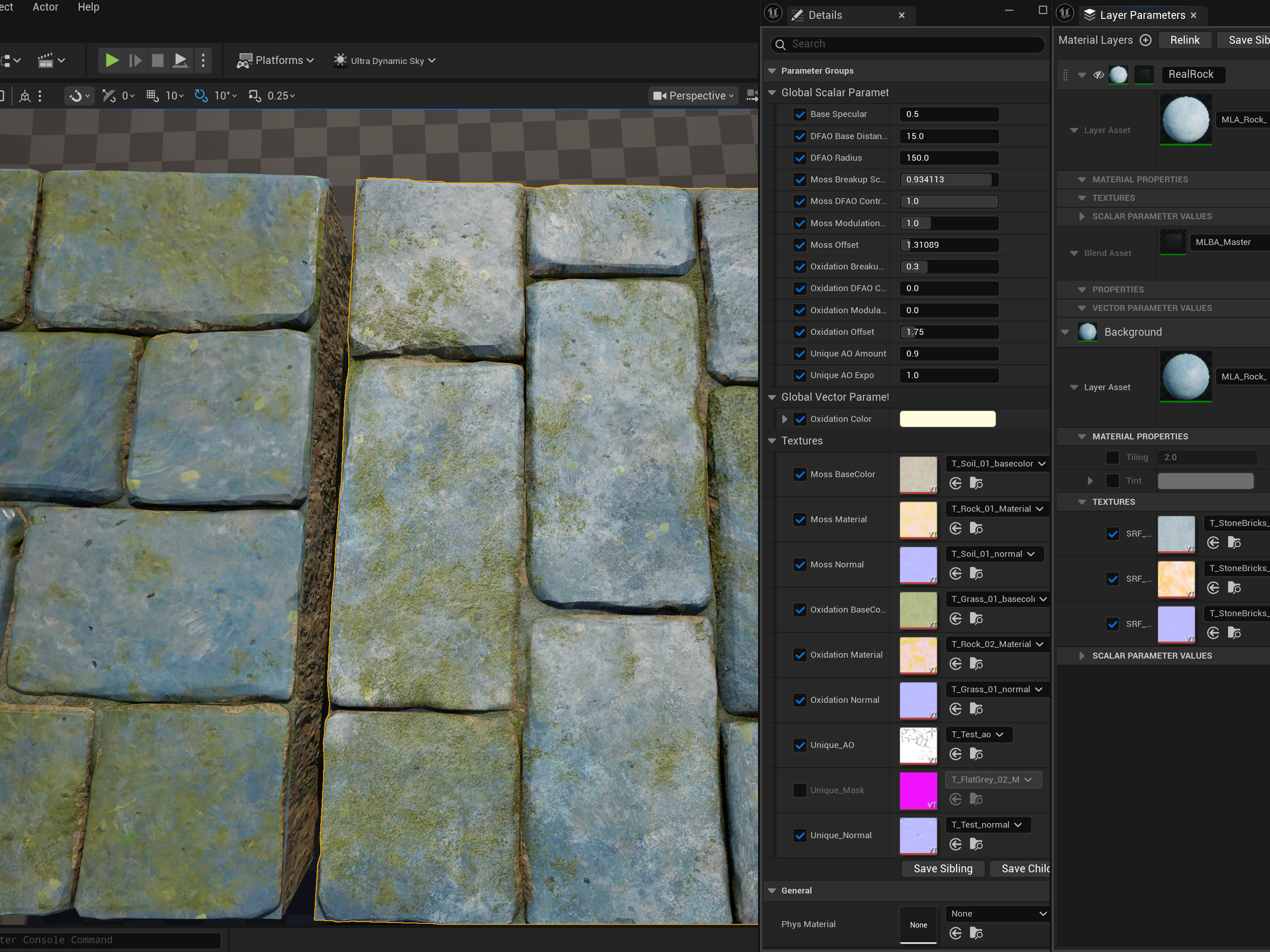Toggle RealRock layer visibility eye
This screenshot has width=1270, height=952.
click(1098, 75)
